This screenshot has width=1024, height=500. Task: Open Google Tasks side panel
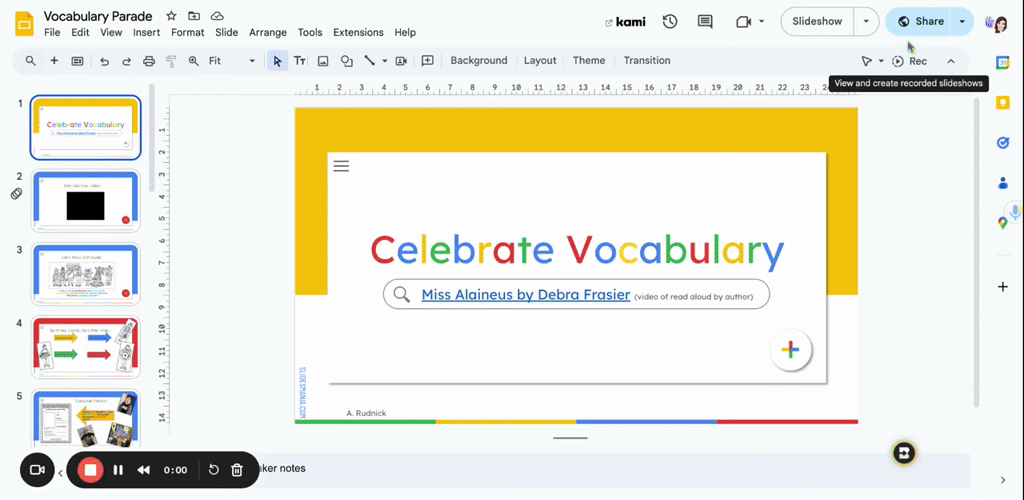(x=1003, y=143)
